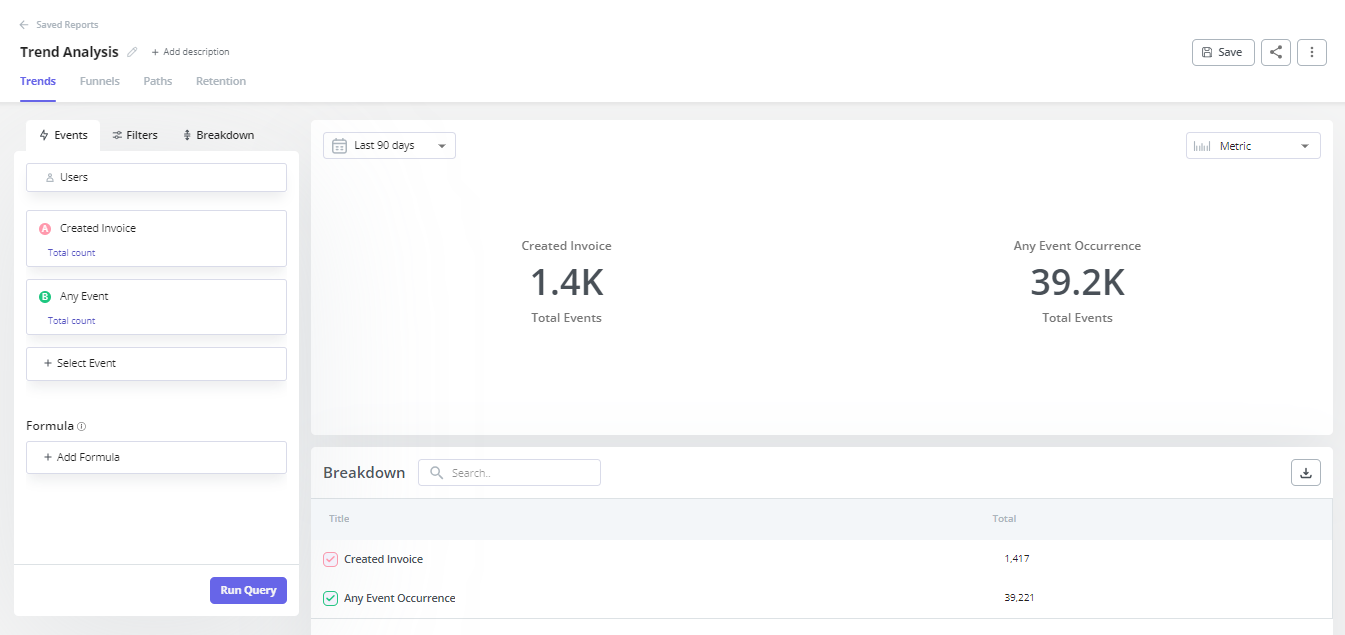Click the Run Query button

[x=248, y=590]
